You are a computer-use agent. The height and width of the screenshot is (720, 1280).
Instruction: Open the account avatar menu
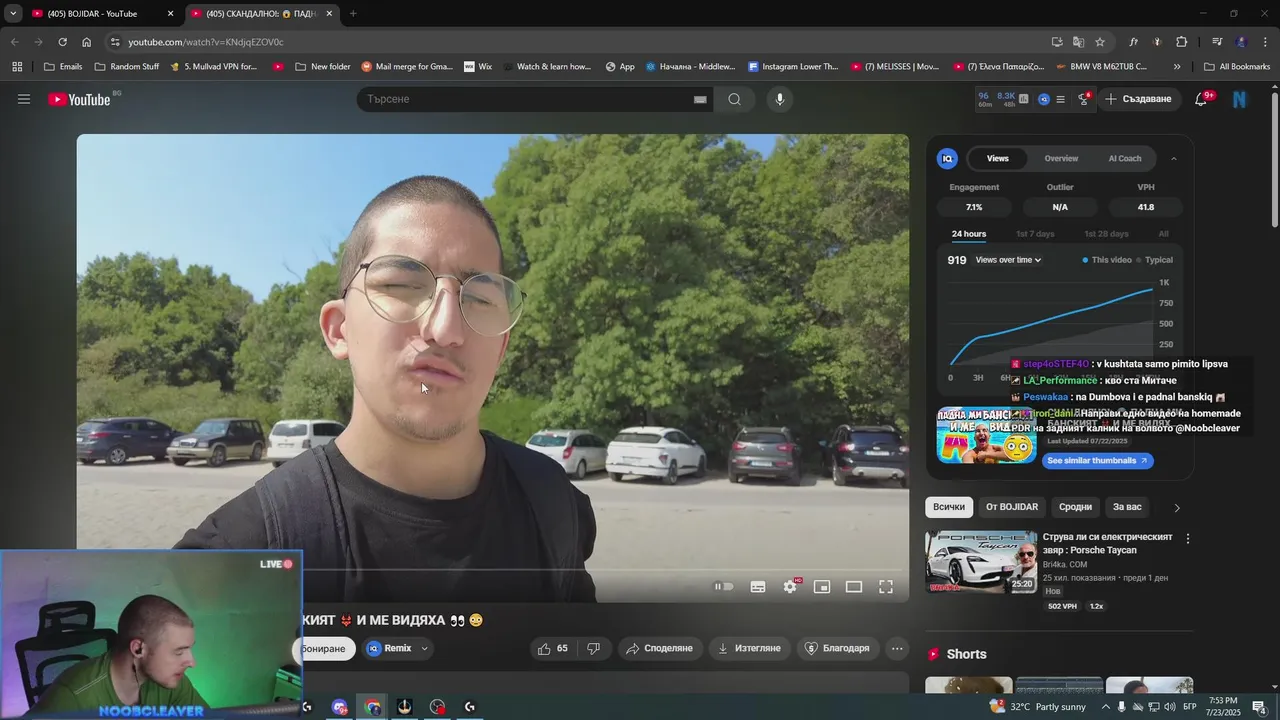pyautogui.click(x=1240, y=99)
